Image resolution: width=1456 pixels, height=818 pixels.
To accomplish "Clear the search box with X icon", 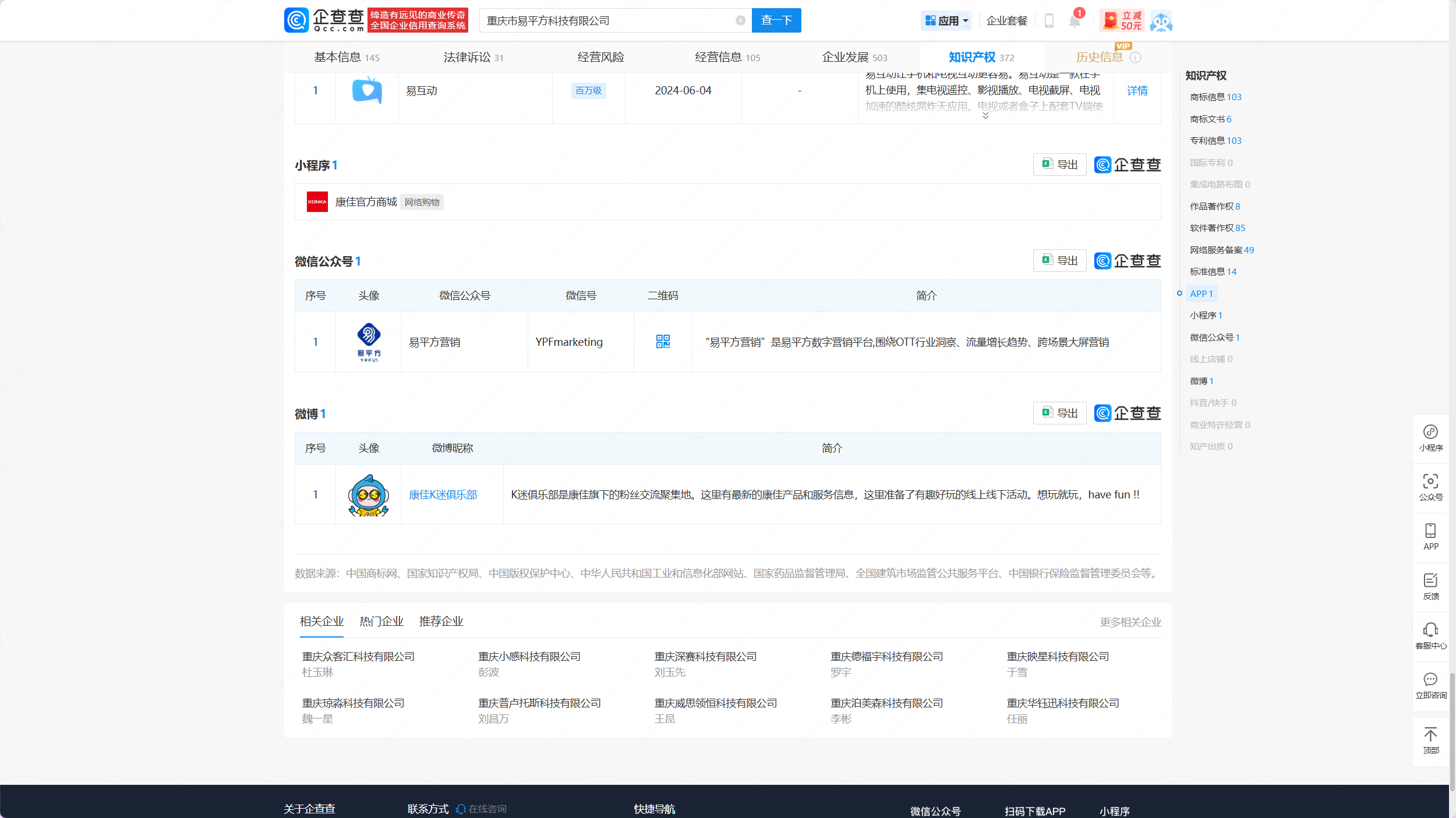I will [740, 20].
